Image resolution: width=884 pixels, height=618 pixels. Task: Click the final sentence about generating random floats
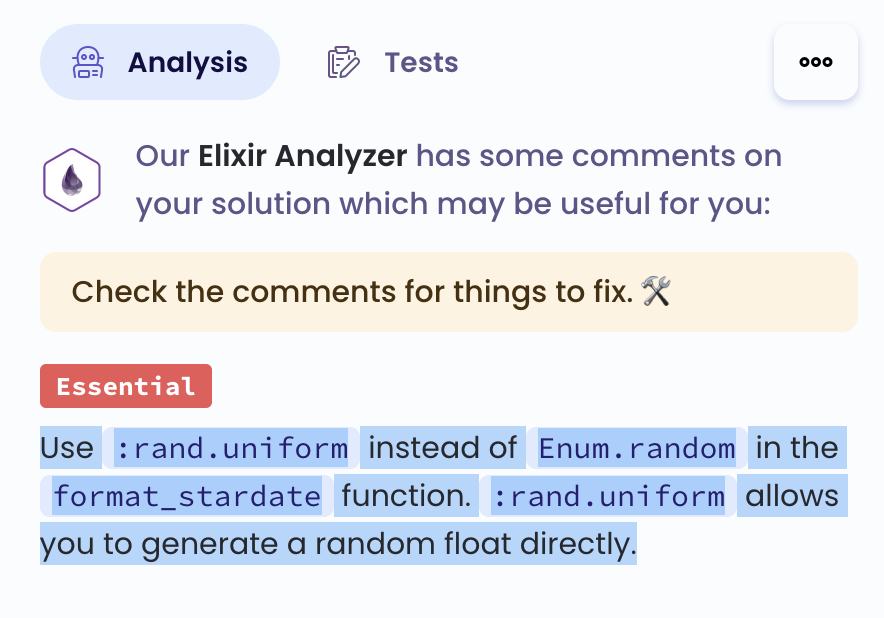[x=337, y=543]
